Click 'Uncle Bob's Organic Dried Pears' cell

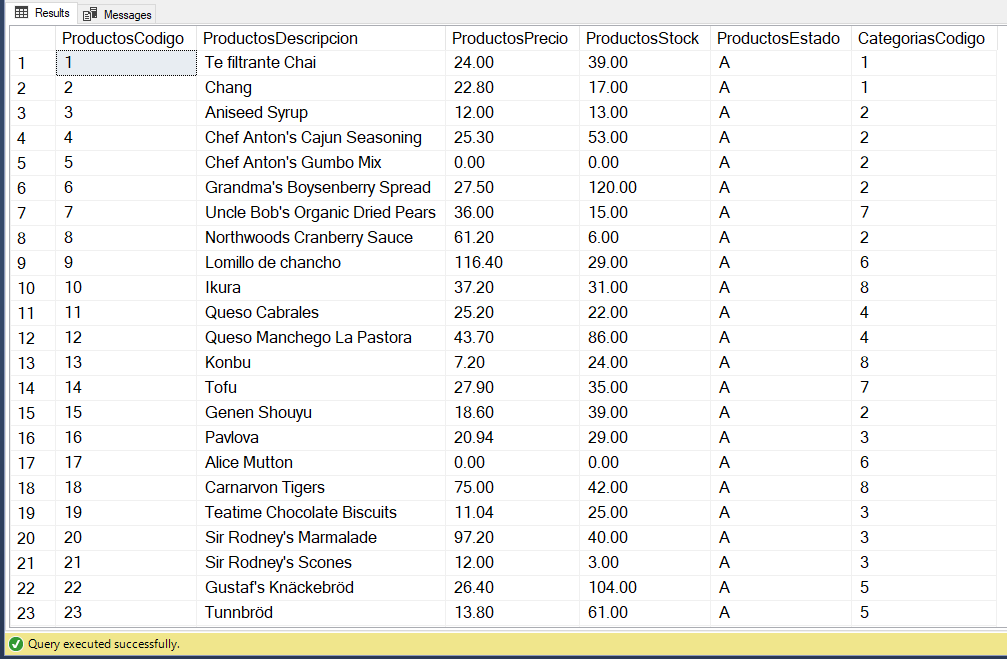pyautogui.click(x=321, y=213)
